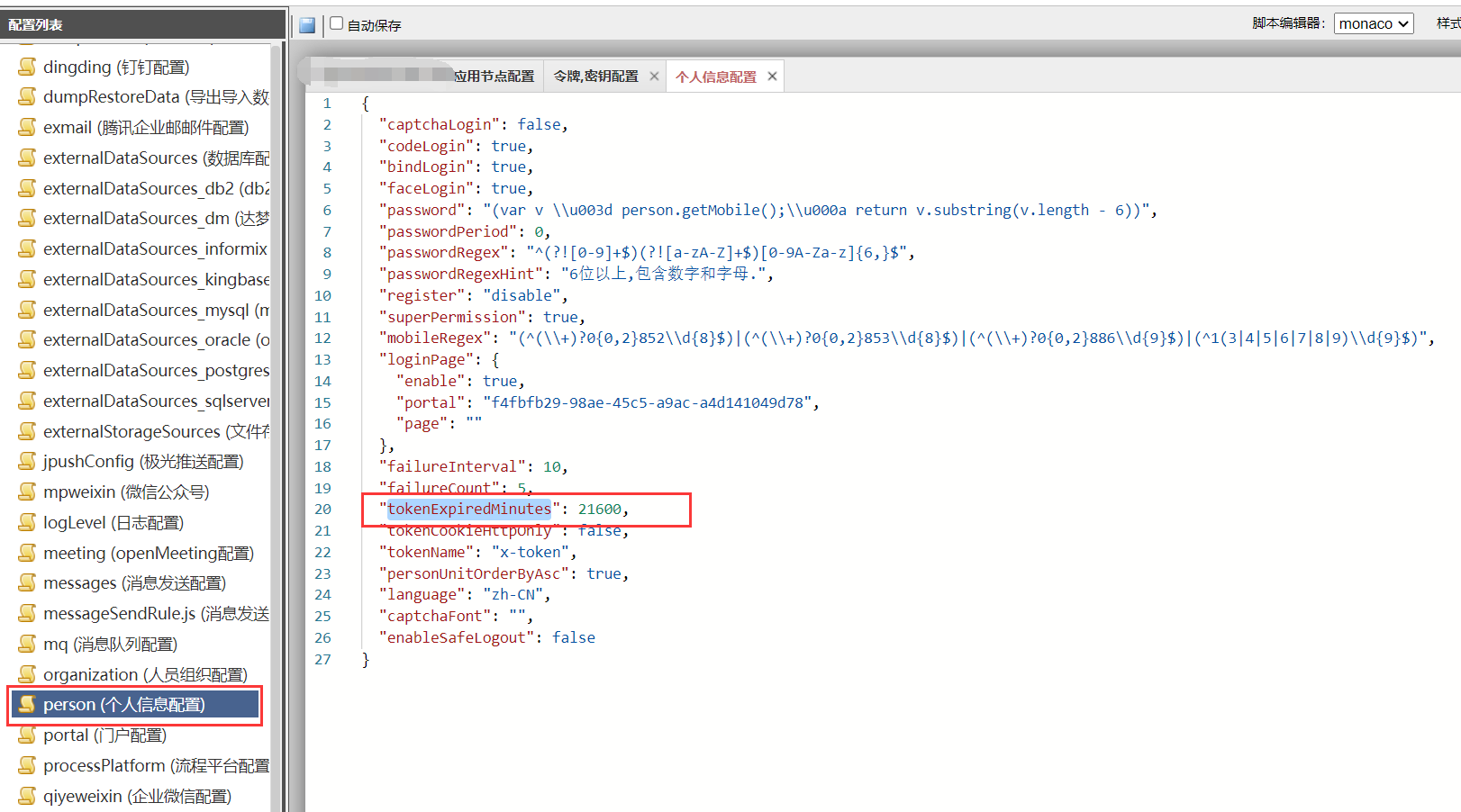Click the "enableSafeLogout" key in the editor

click(458, 637)
